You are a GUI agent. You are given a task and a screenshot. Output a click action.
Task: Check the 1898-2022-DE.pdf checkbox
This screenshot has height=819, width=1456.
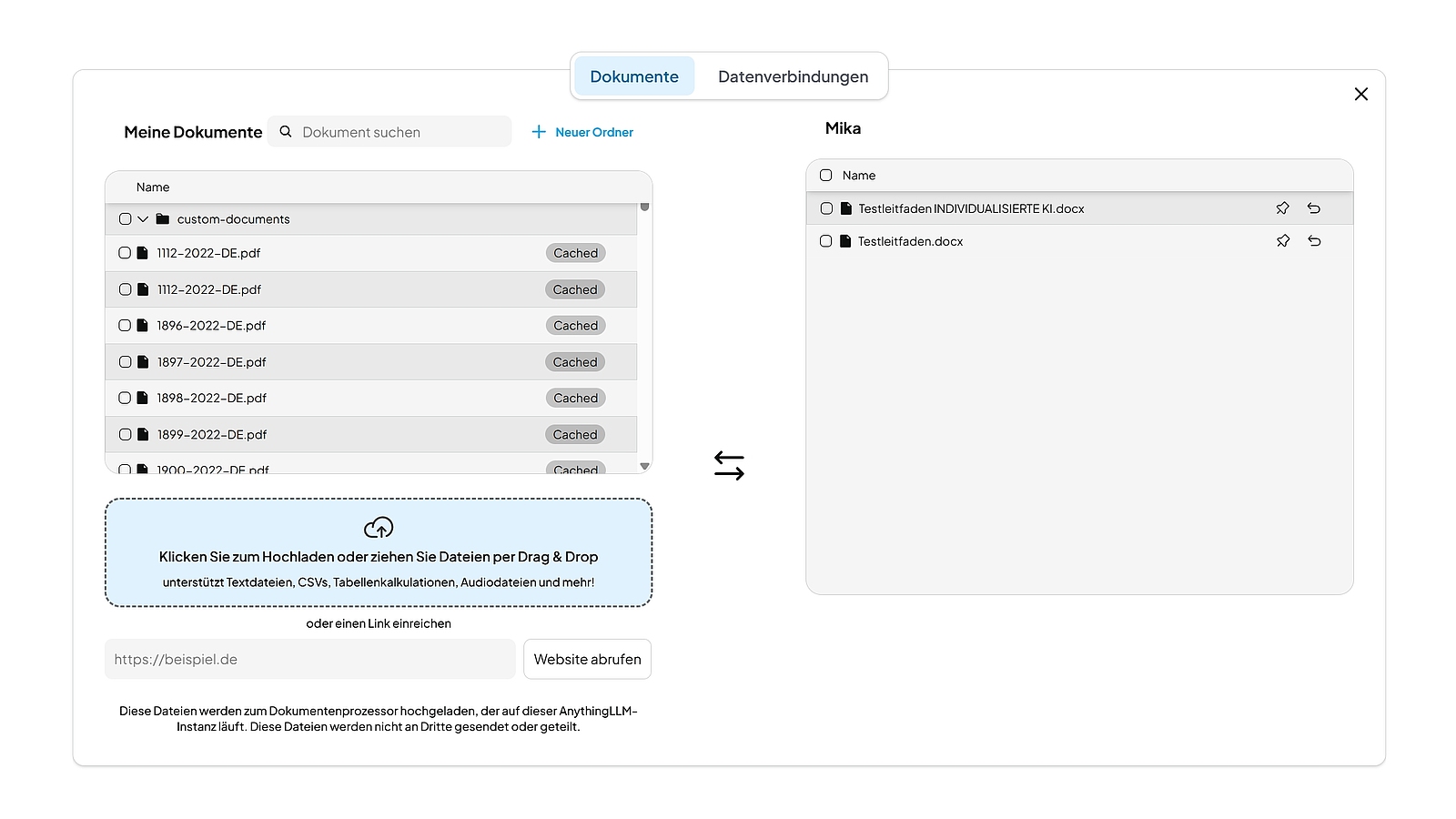(126, 398)
